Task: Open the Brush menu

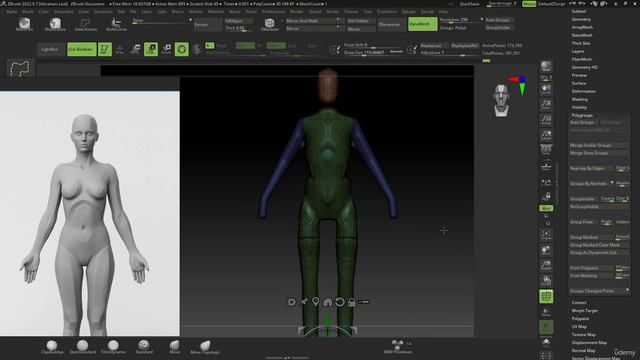Action: coord(28,12)
